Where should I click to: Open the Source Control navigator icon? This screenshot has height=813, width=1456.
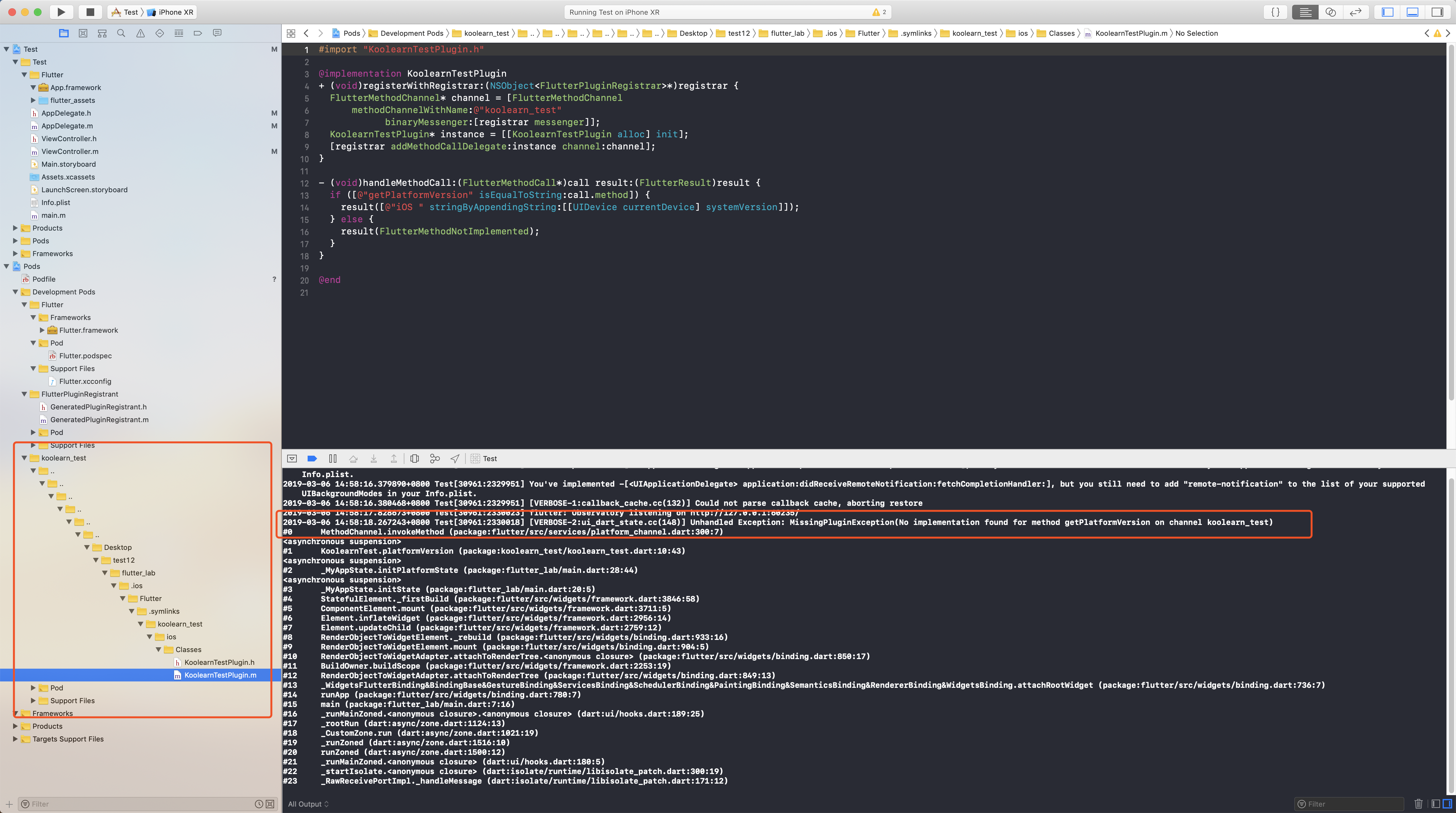pos(83,33)
